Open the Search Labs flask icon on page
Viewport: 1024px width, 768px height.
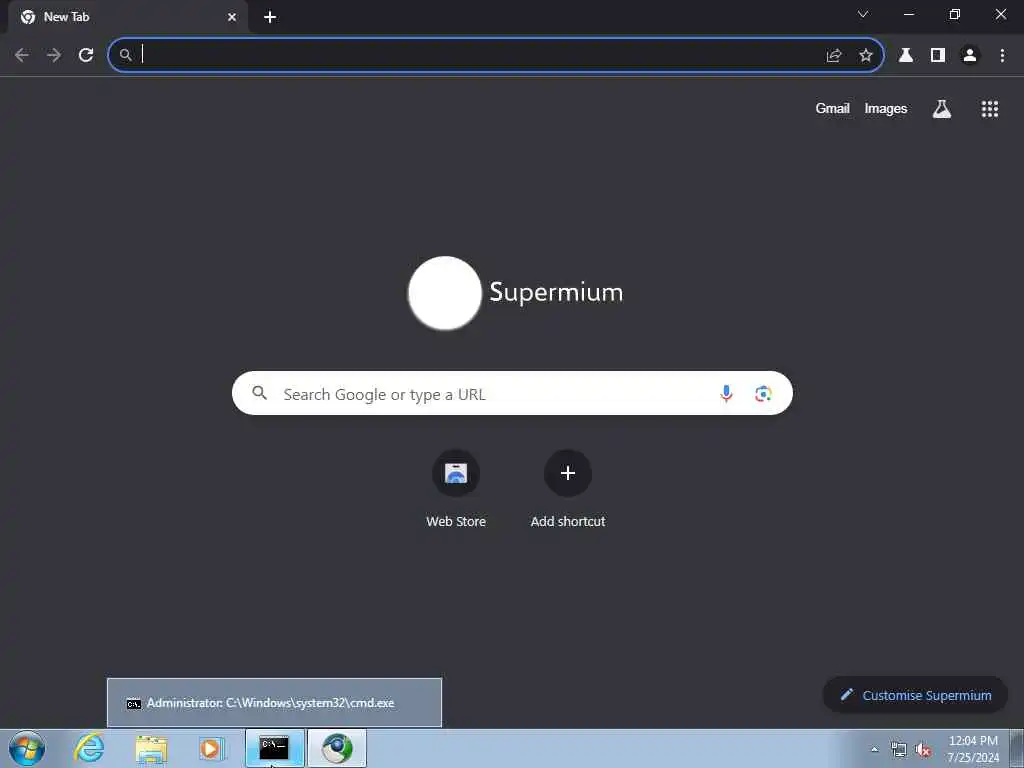point(941,108)
